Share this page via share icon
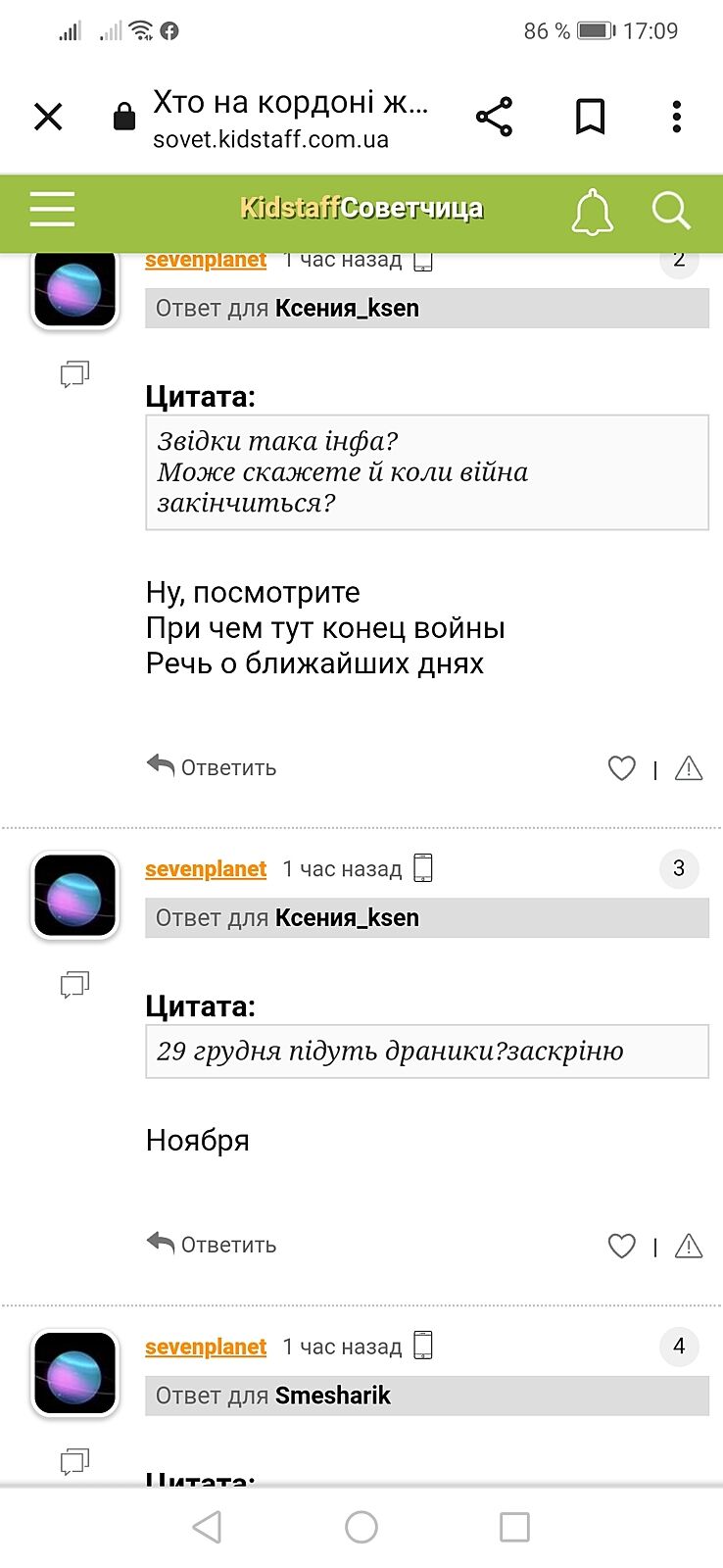 pyautogui.click(x=495, y=117)
